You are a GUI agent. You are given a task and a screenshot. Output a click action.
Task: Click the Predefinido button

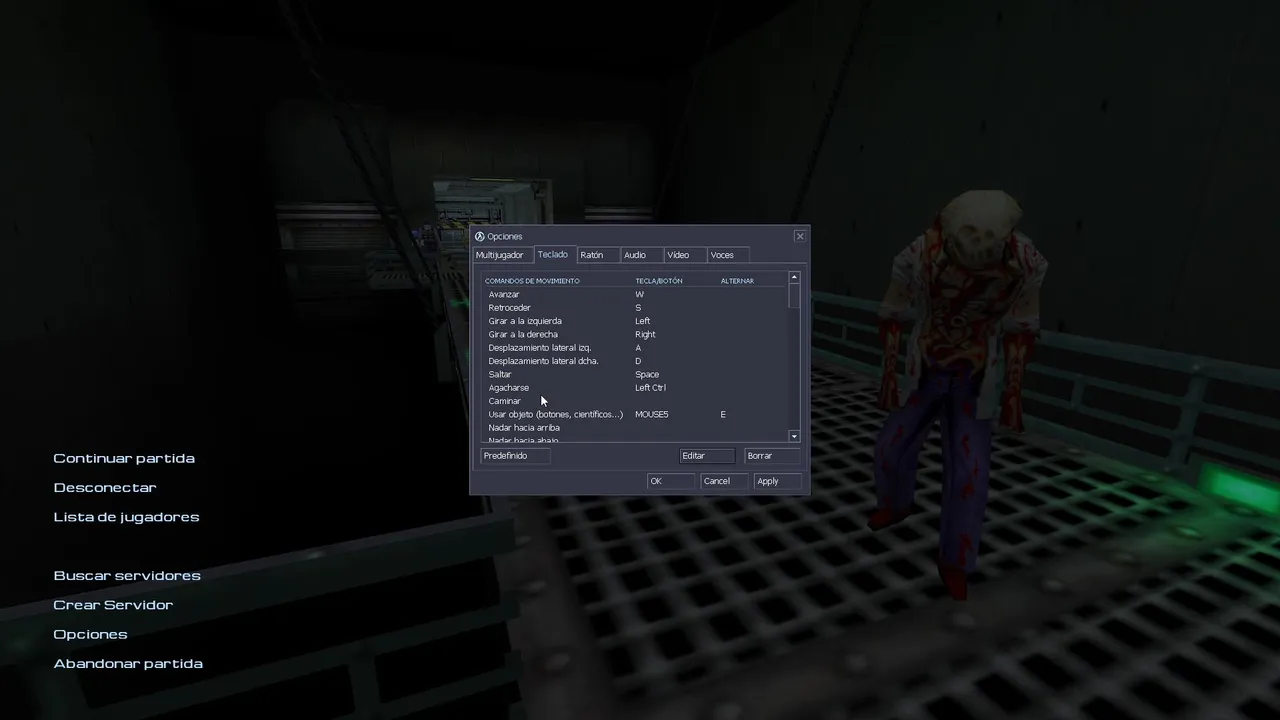click(515, 456)
